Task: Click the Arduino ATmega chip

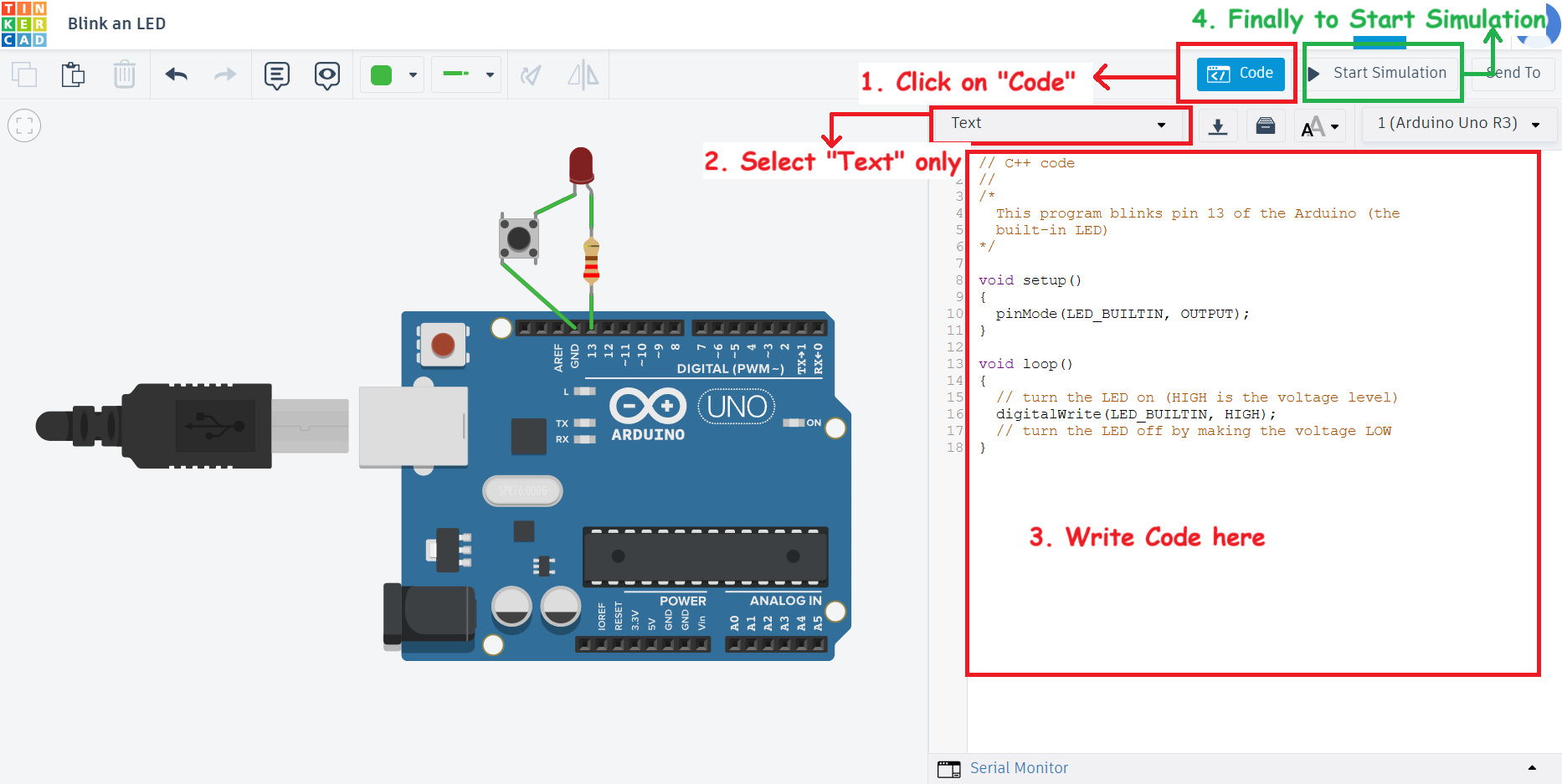Action: click(x=706, y=556)
